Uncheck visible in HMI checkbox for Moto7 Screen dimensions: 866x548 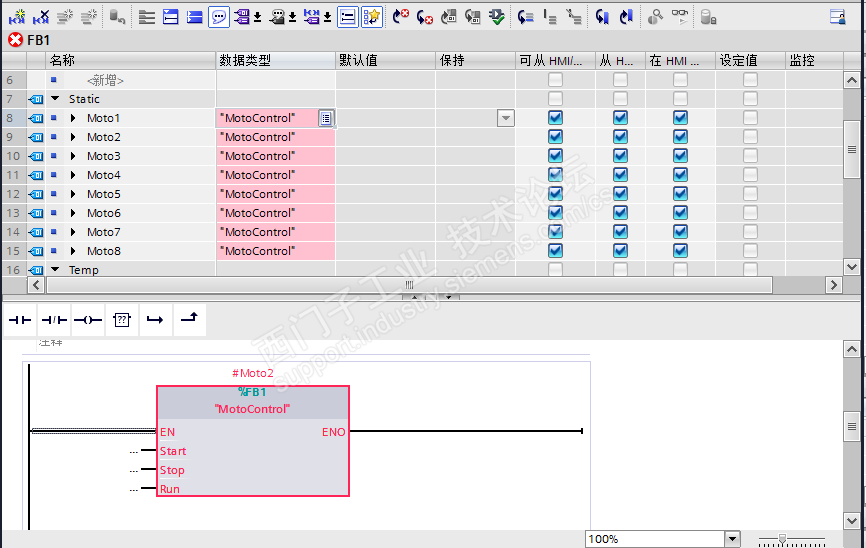tap(680, 231)
